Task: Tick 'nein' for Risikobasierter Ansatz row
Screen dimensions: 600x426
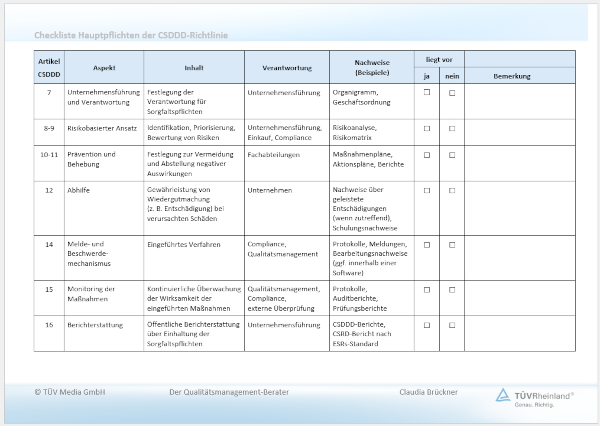Action: pos(452,128)
